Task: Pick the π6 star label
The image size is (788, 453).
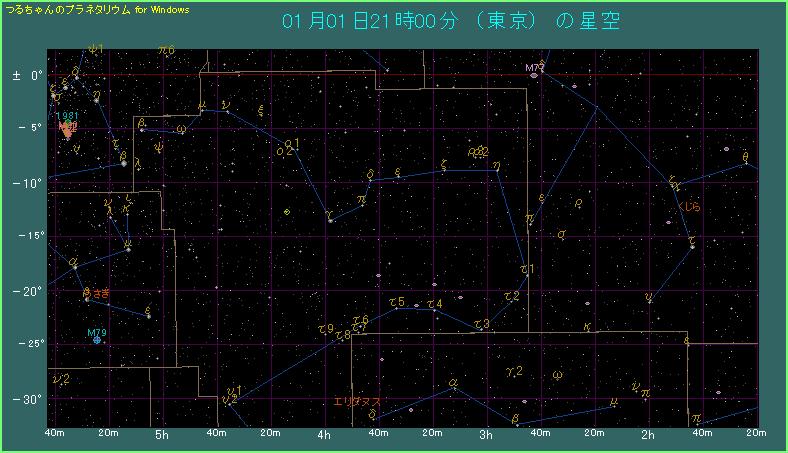Action: point(167,49)
